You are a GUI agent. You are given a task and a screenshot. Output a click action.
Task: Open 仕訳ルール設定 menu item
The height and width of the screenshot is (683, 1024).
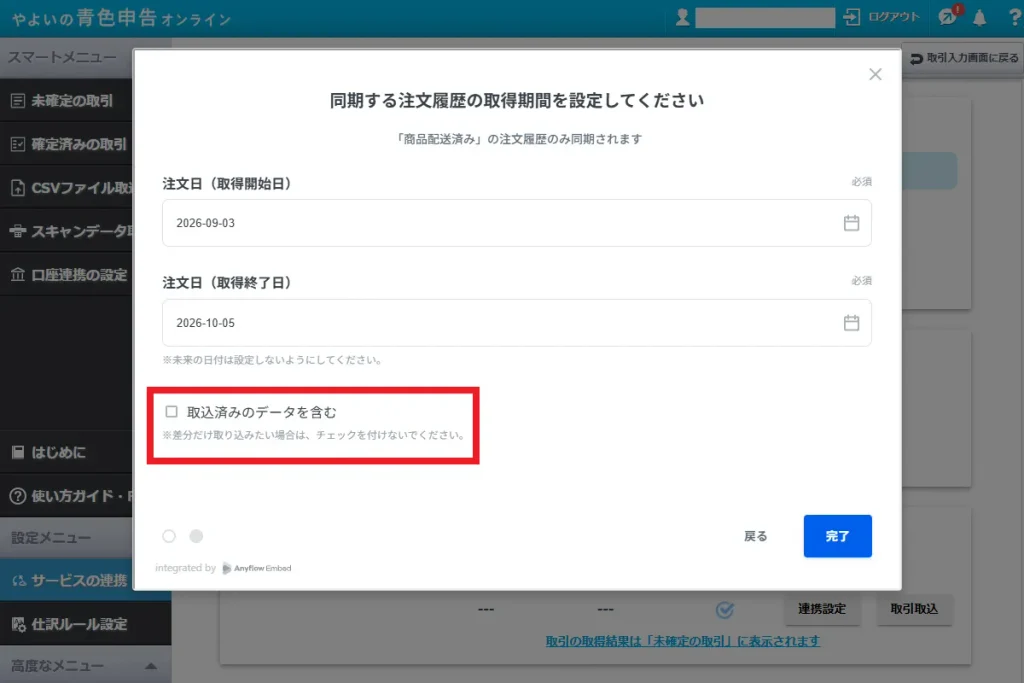[86, 624]
